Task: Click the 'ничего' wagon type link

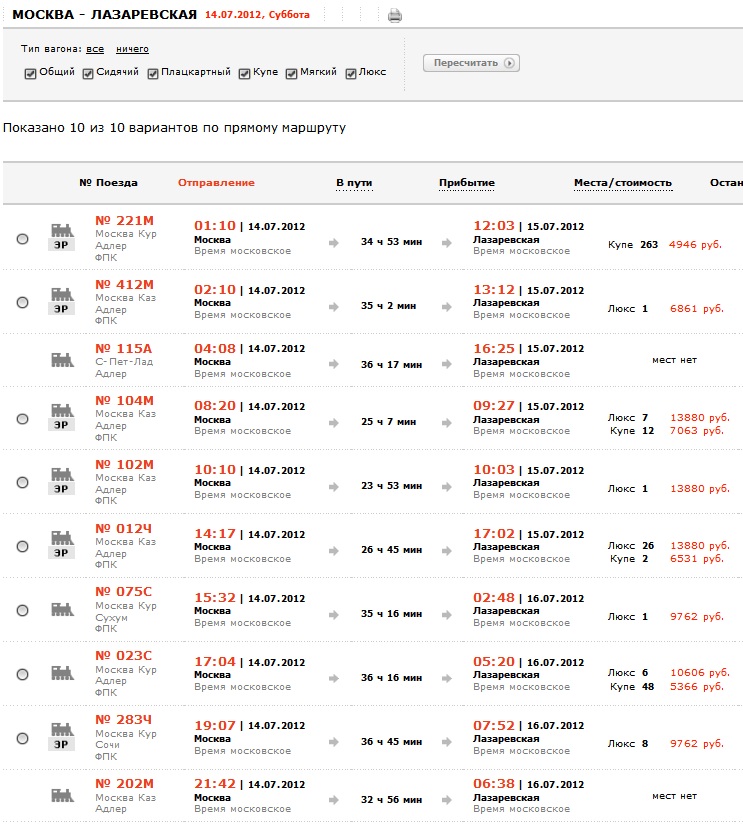Action: (132, 49)
